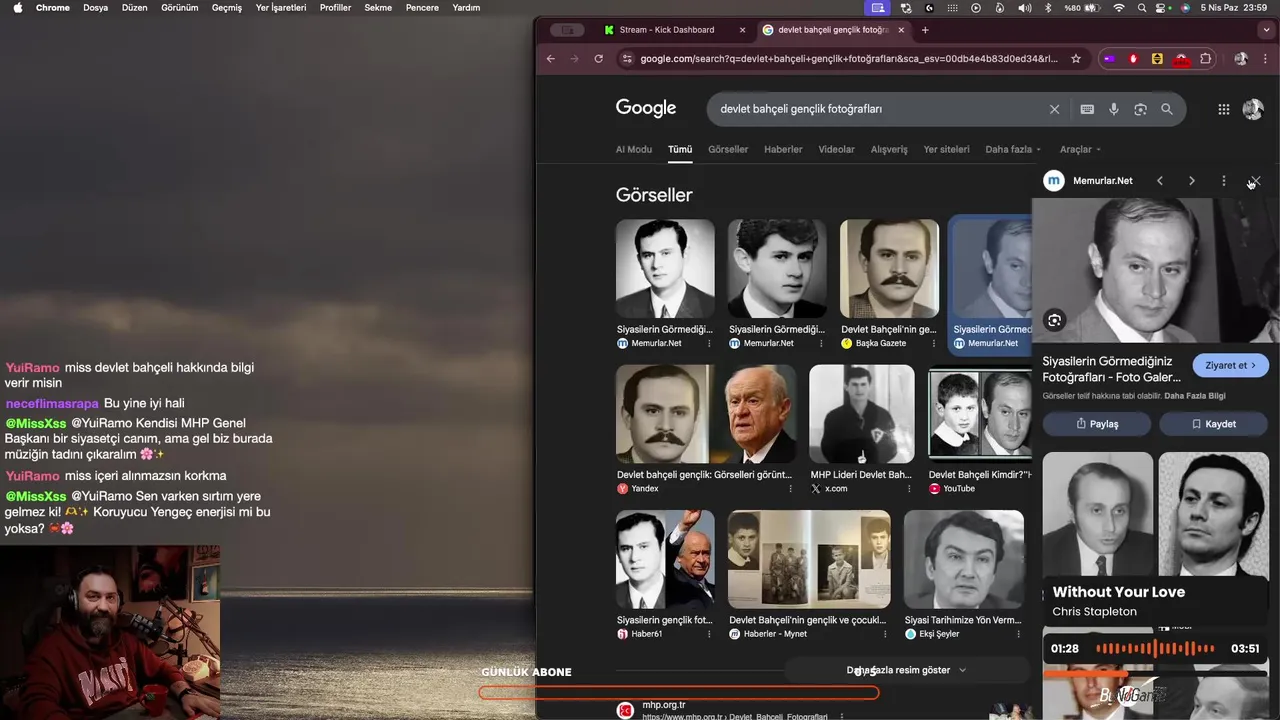The height and width of the screenshot is (720, 1280).
Task: Show previous image in preview panel
Action: click(1160, 181)
